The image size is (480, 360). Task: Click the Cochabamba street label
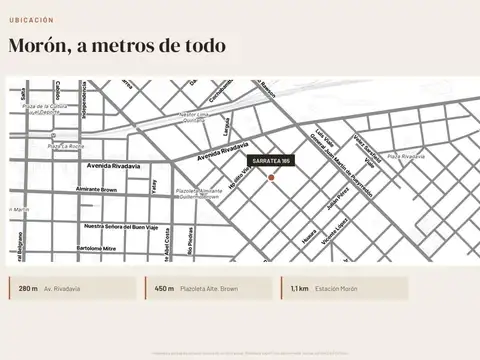(x=220, y=91)
